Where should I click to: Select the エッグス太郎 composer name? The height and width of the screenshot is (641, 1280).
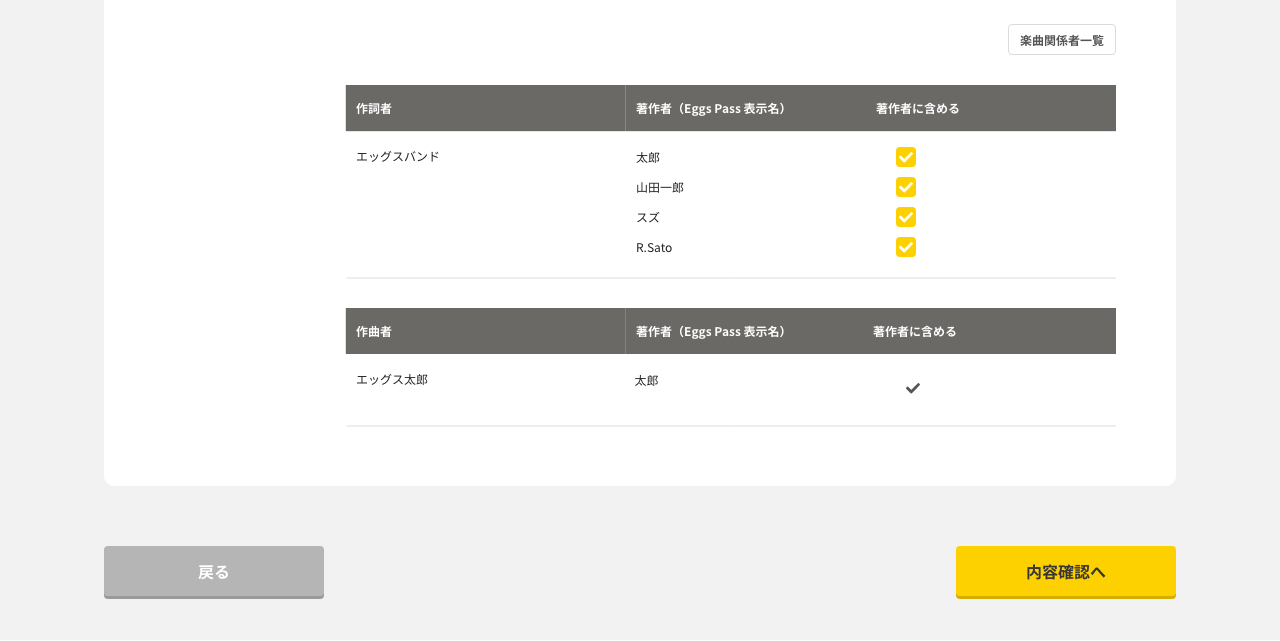(392, 380)
